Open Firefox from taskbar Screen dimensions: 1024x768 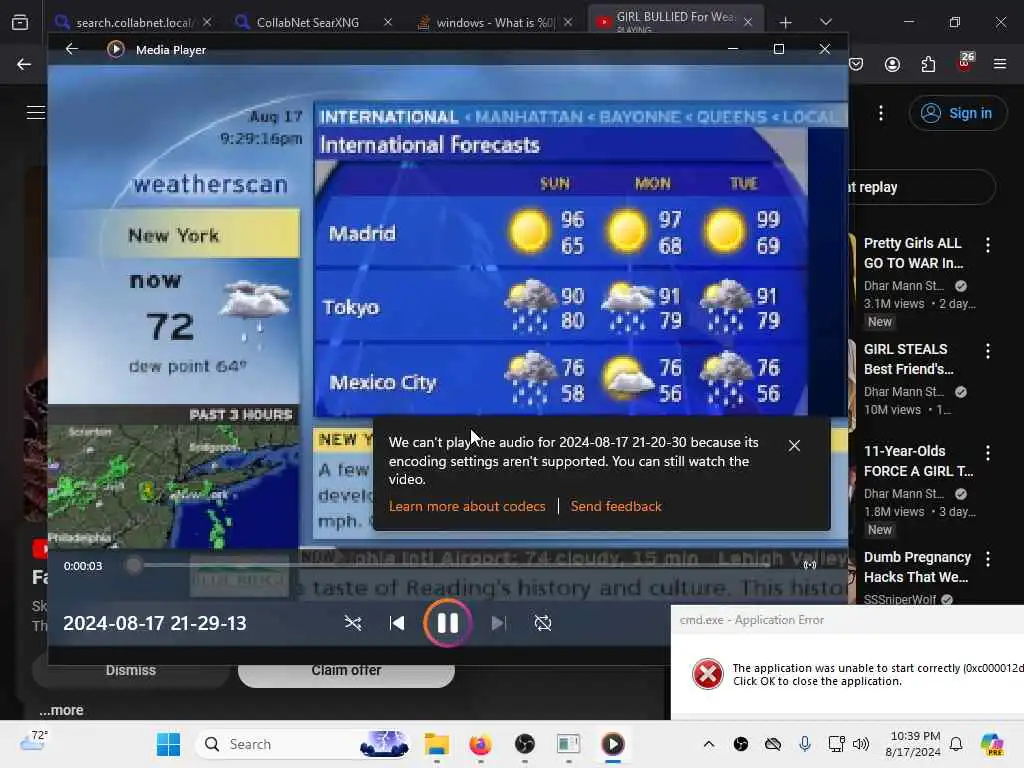481,744
